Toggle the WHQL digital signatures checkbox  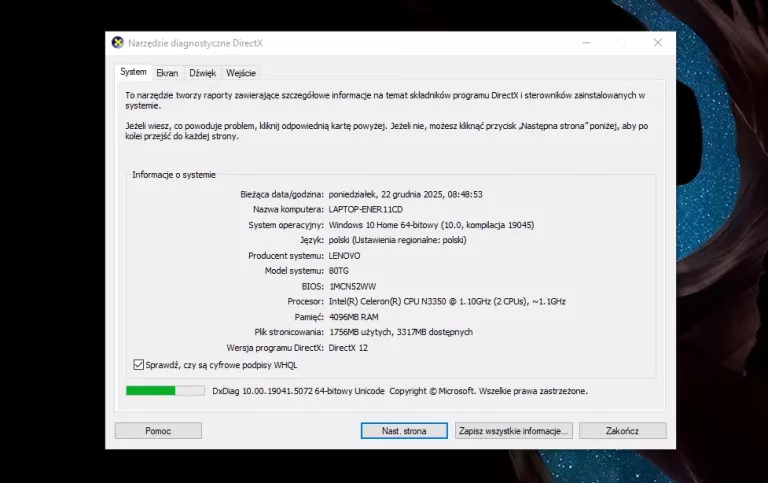click(x=139, y=365)
